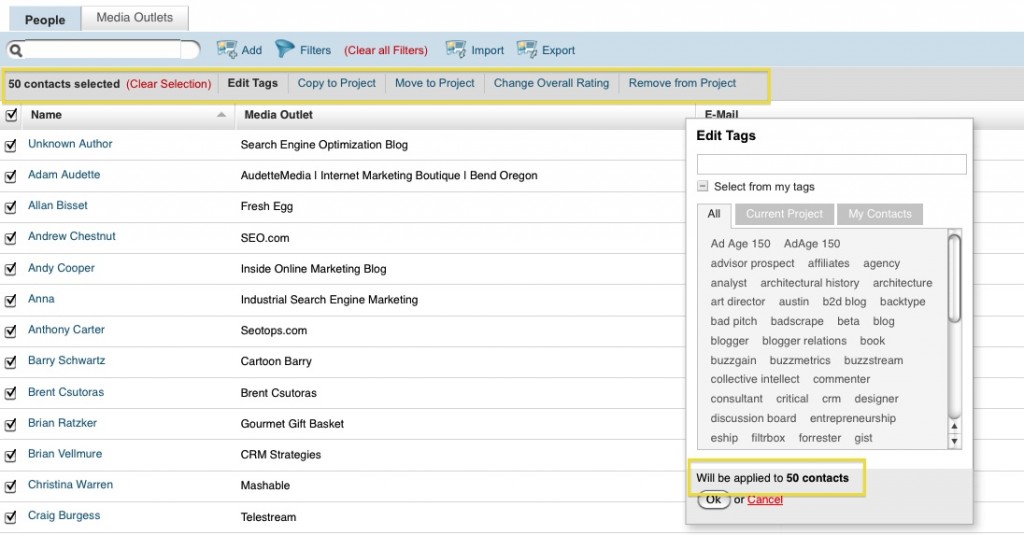
Task: Open contact Adam Audette
Action: (x=64, y=174)
